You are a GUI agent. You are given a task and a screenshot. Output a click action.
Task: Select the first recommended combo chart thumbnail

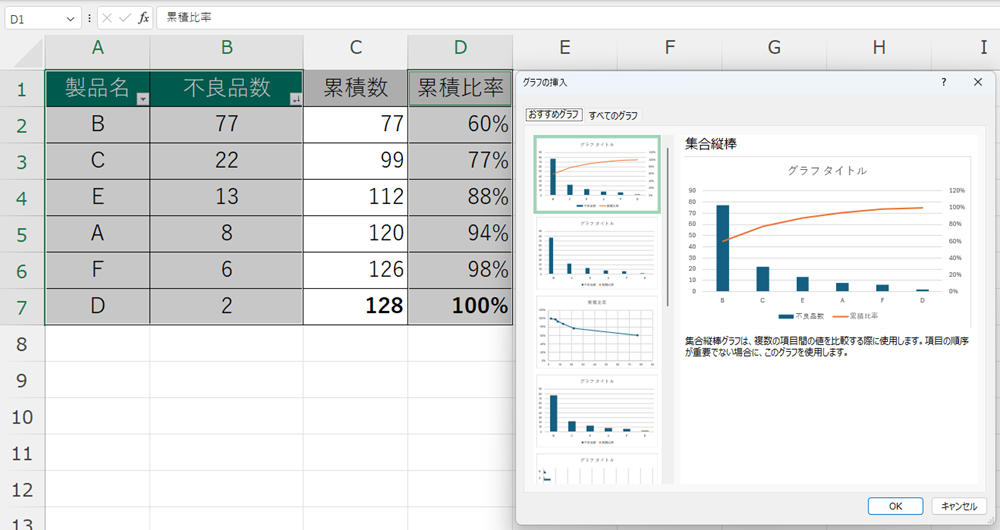pos(596,174)
